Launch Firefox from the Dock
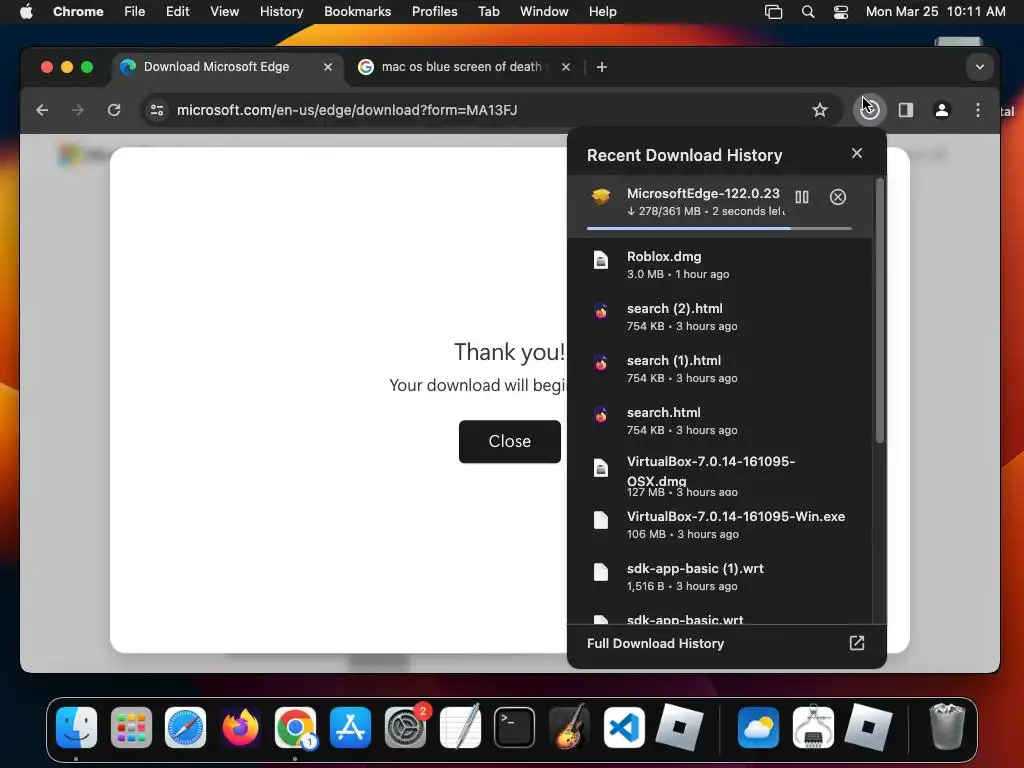Viewport: 1024px width, 768px height. pyautogui.click(x=240, y=727)
